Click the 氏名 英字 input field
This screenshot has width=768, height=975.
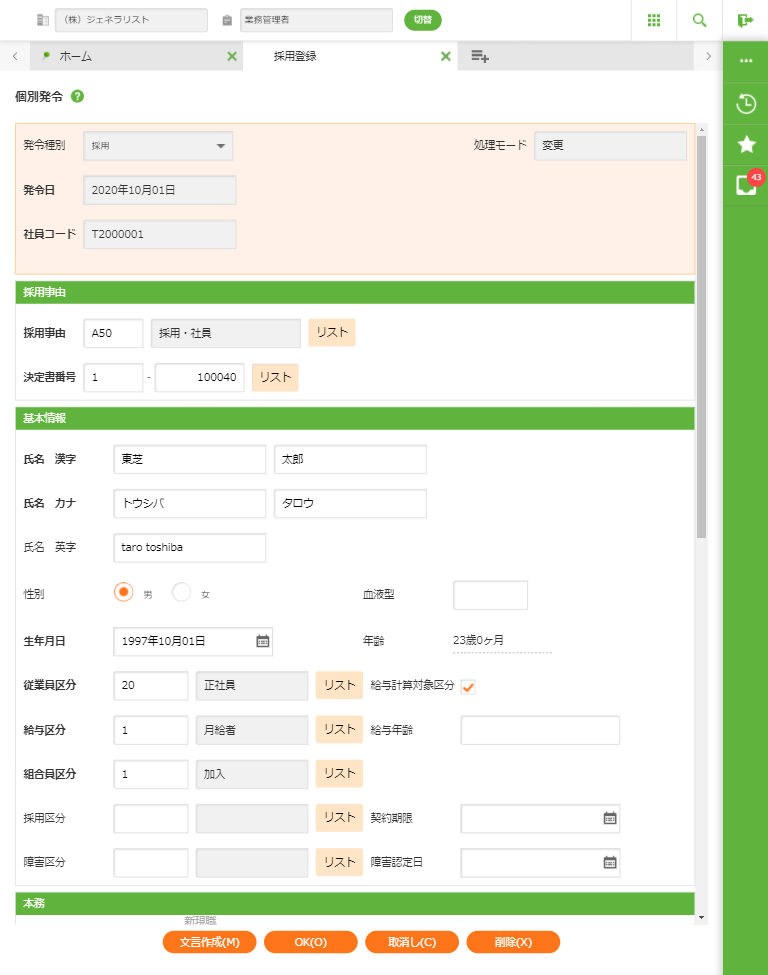190,548
